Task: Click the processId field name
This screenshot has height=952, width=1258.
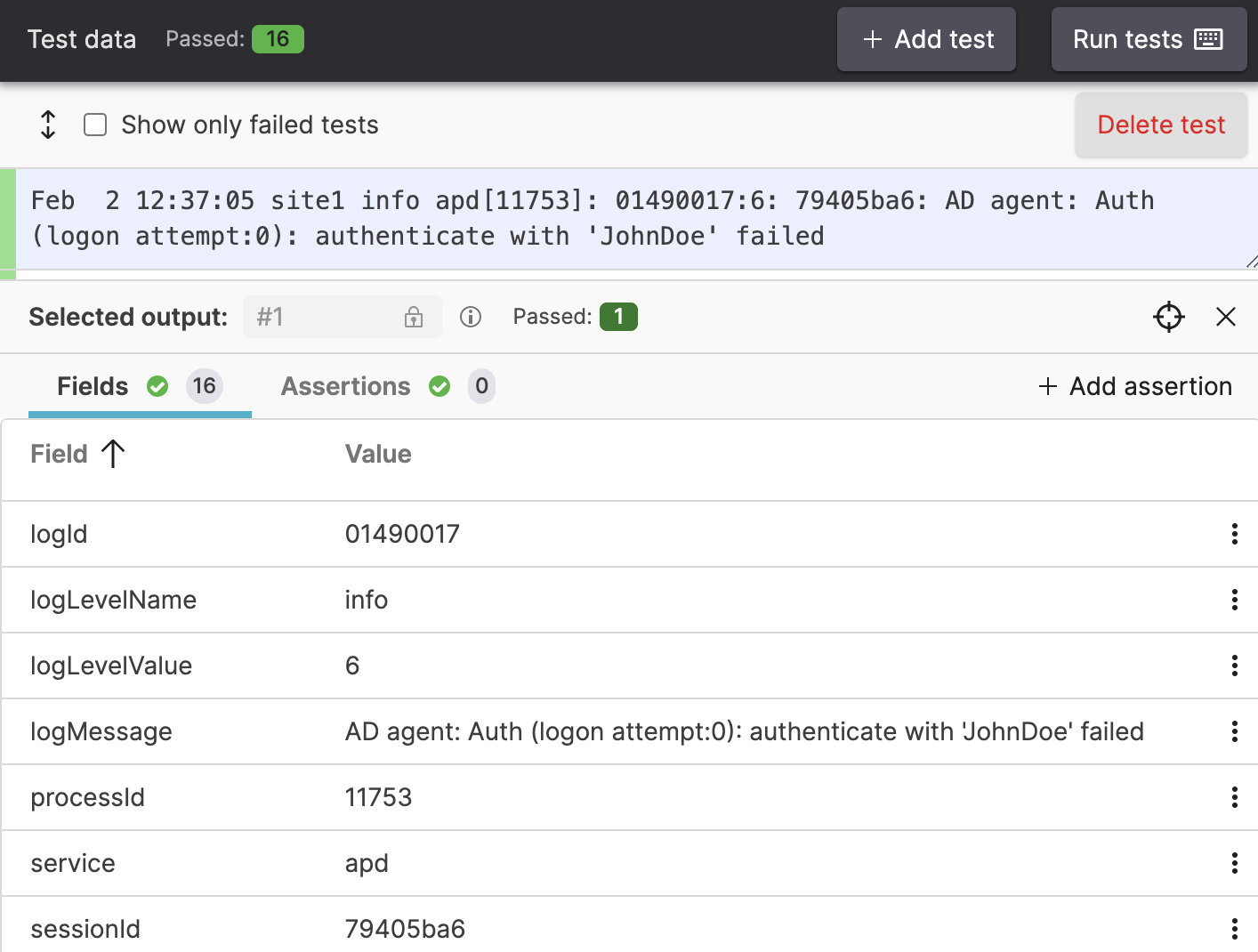Action: tap(87, 797)
